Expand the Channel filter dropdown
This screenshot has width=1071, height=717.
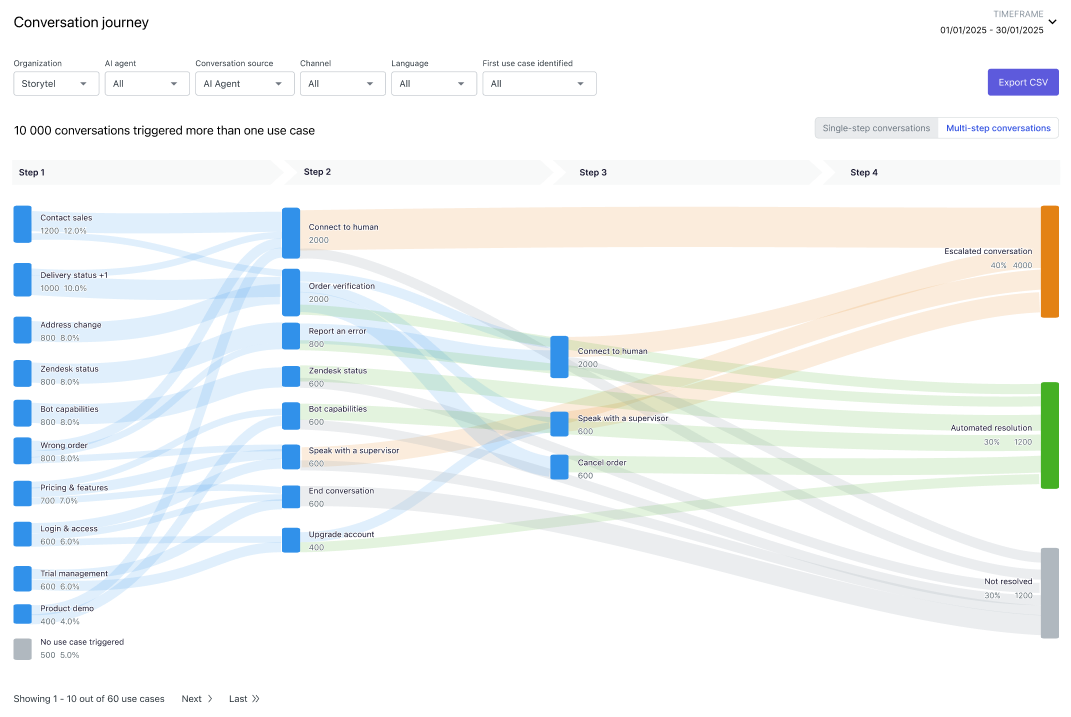pos(342,84)
